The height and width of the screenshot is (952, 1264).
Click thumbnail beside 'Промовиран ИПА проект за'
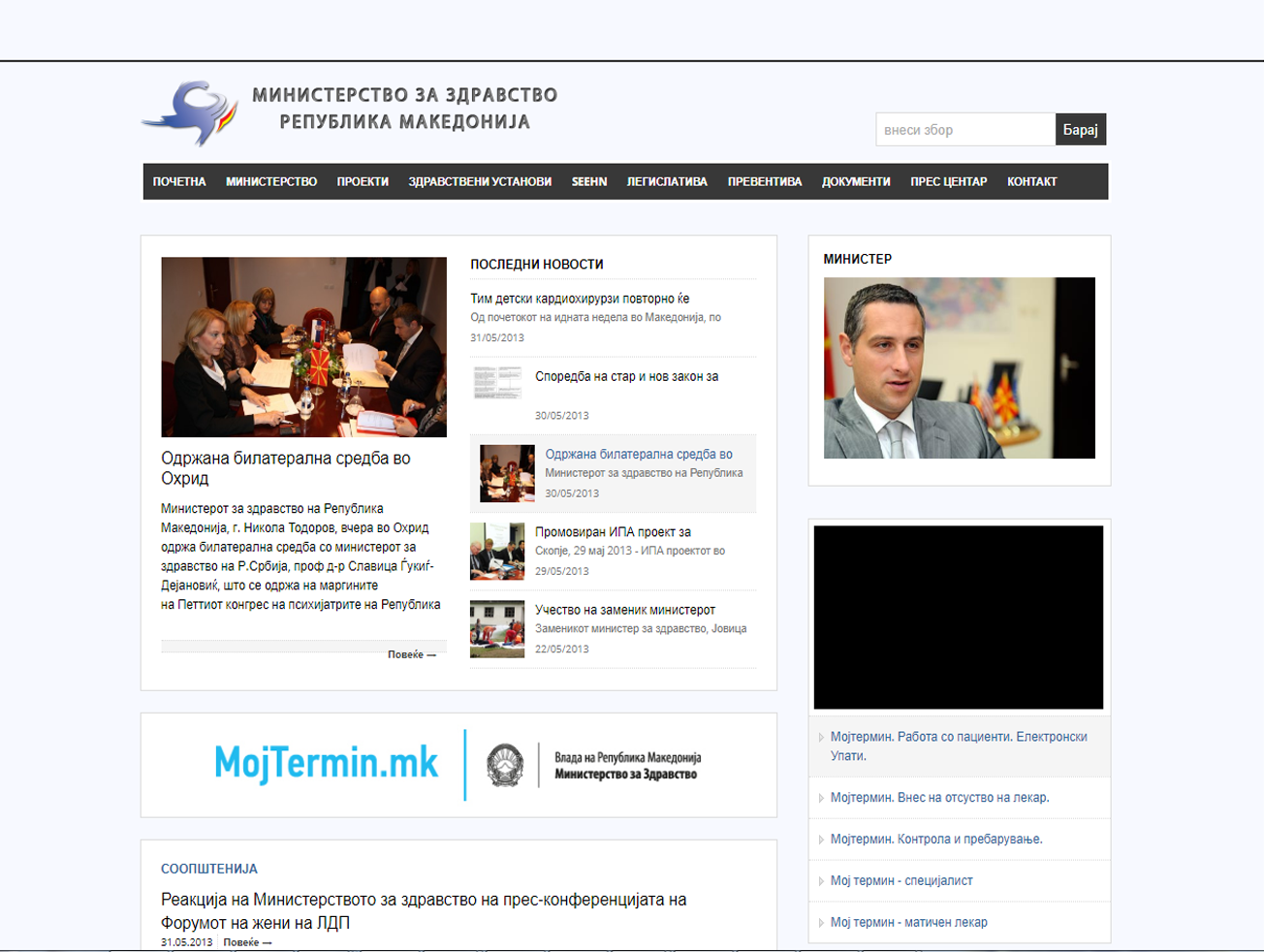[497, 552]
